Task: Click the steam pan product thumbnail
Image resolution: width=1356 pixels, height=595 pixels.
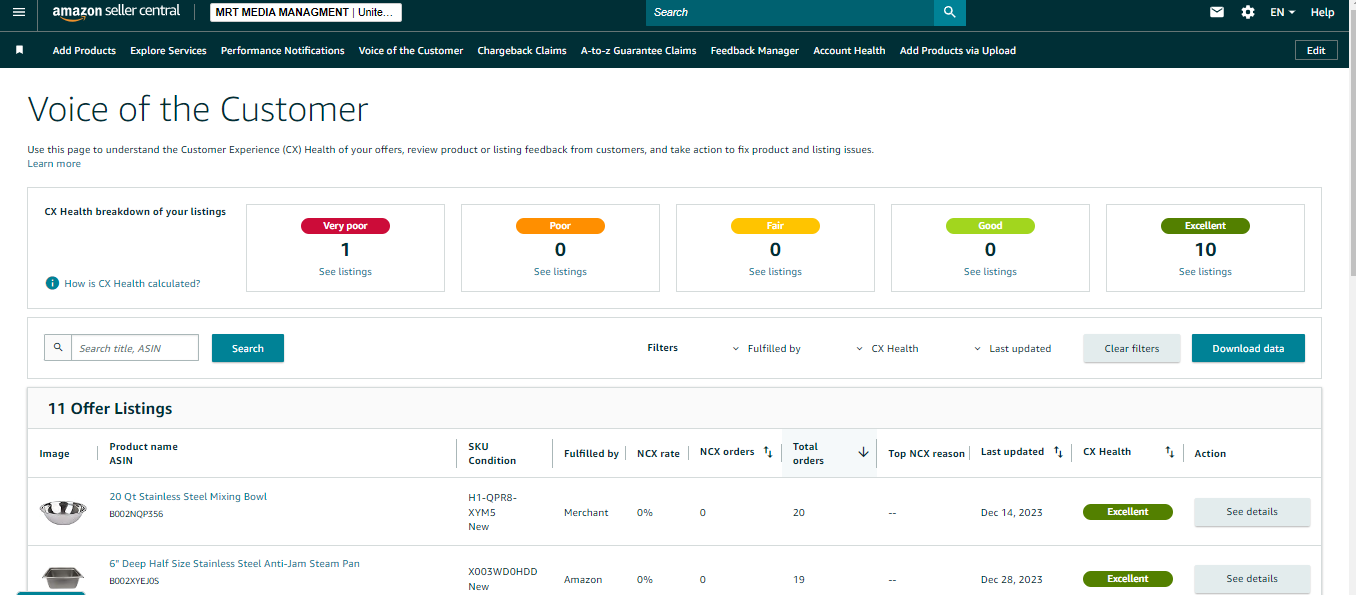Action: (x=62, y=578)
